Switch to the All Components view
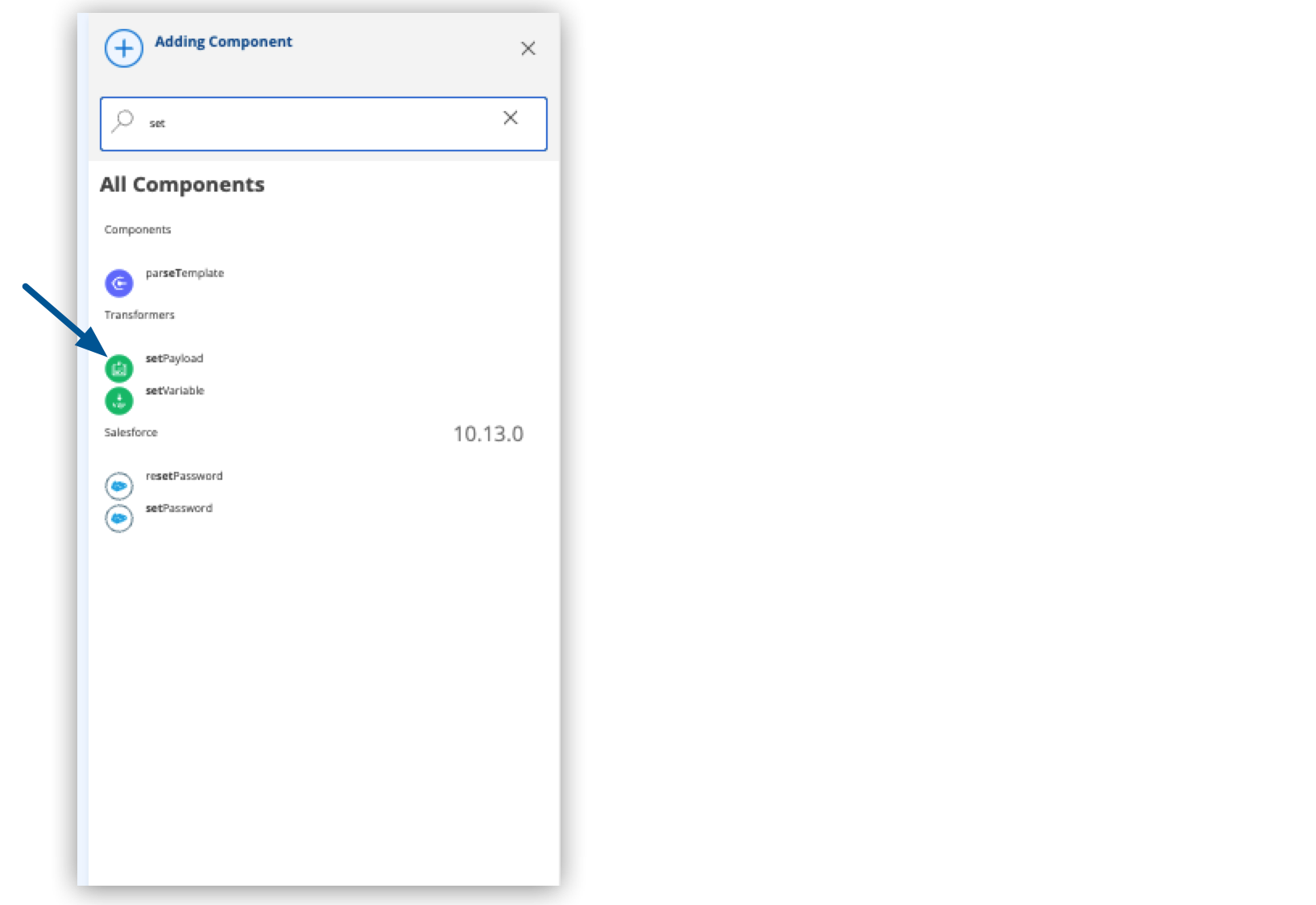This screenshot has height=905, width=1316. pos(182,184)
